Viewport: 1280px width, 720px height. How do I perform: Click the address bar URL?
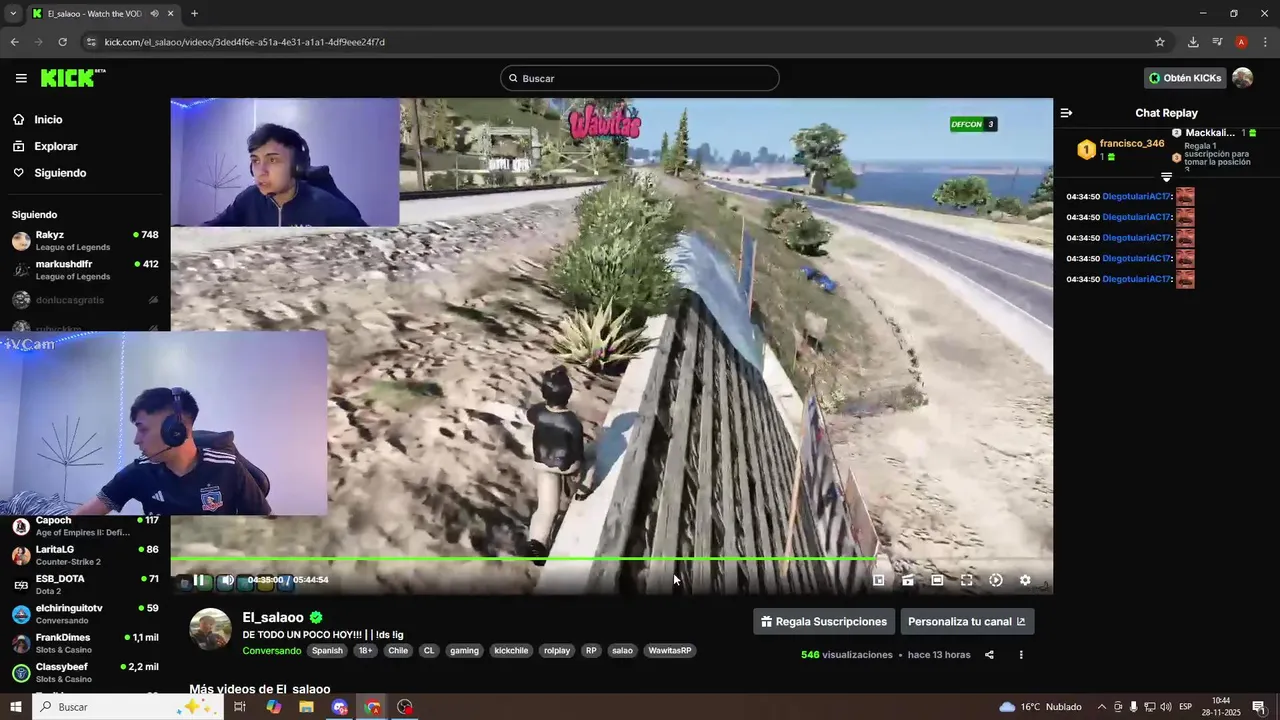[245, 42]
